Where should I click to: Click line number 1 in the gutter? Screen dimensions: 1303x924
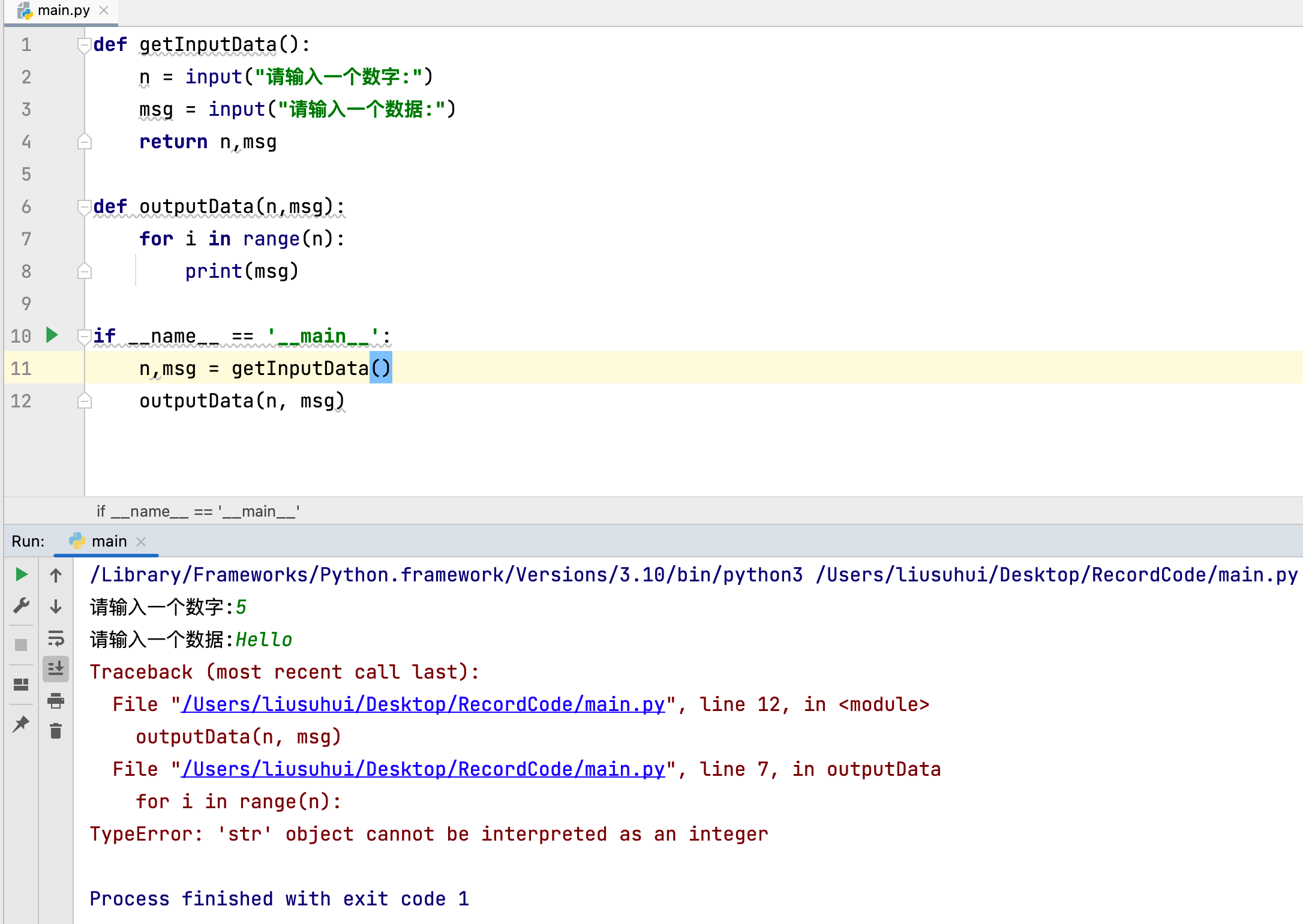tap(26, 45)
